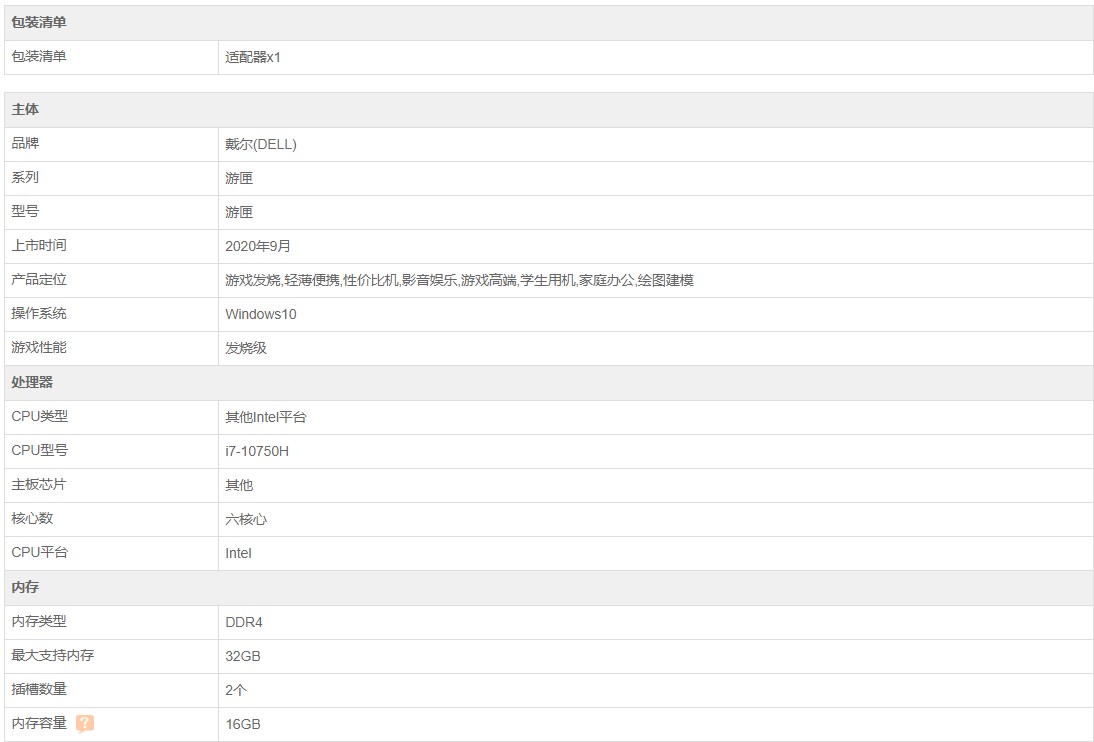Select the 2020年9月 release date value
Viewport: 1094px width, 742px height.
coord(258,246)
